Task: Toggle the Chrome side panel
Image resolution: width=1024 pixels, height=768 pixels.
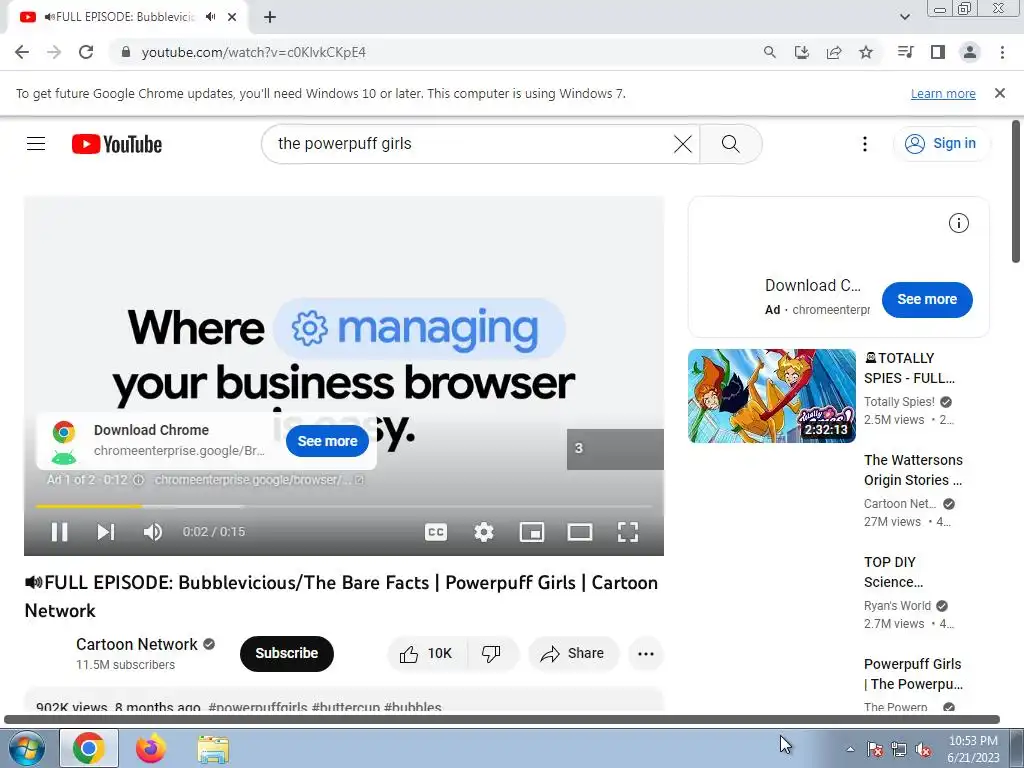Action: (x=938, y=52)
